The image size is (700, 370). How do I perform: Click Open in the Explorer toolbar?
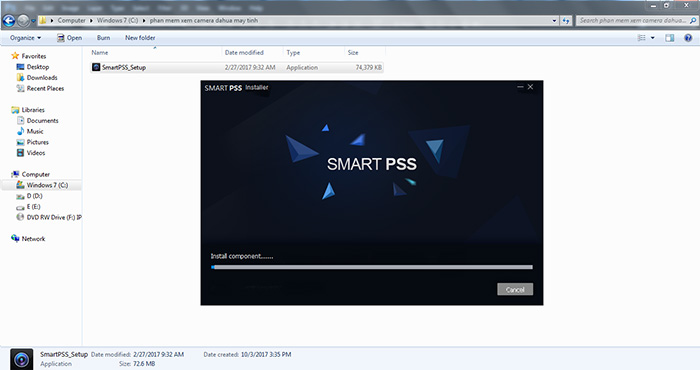(69, 38)
